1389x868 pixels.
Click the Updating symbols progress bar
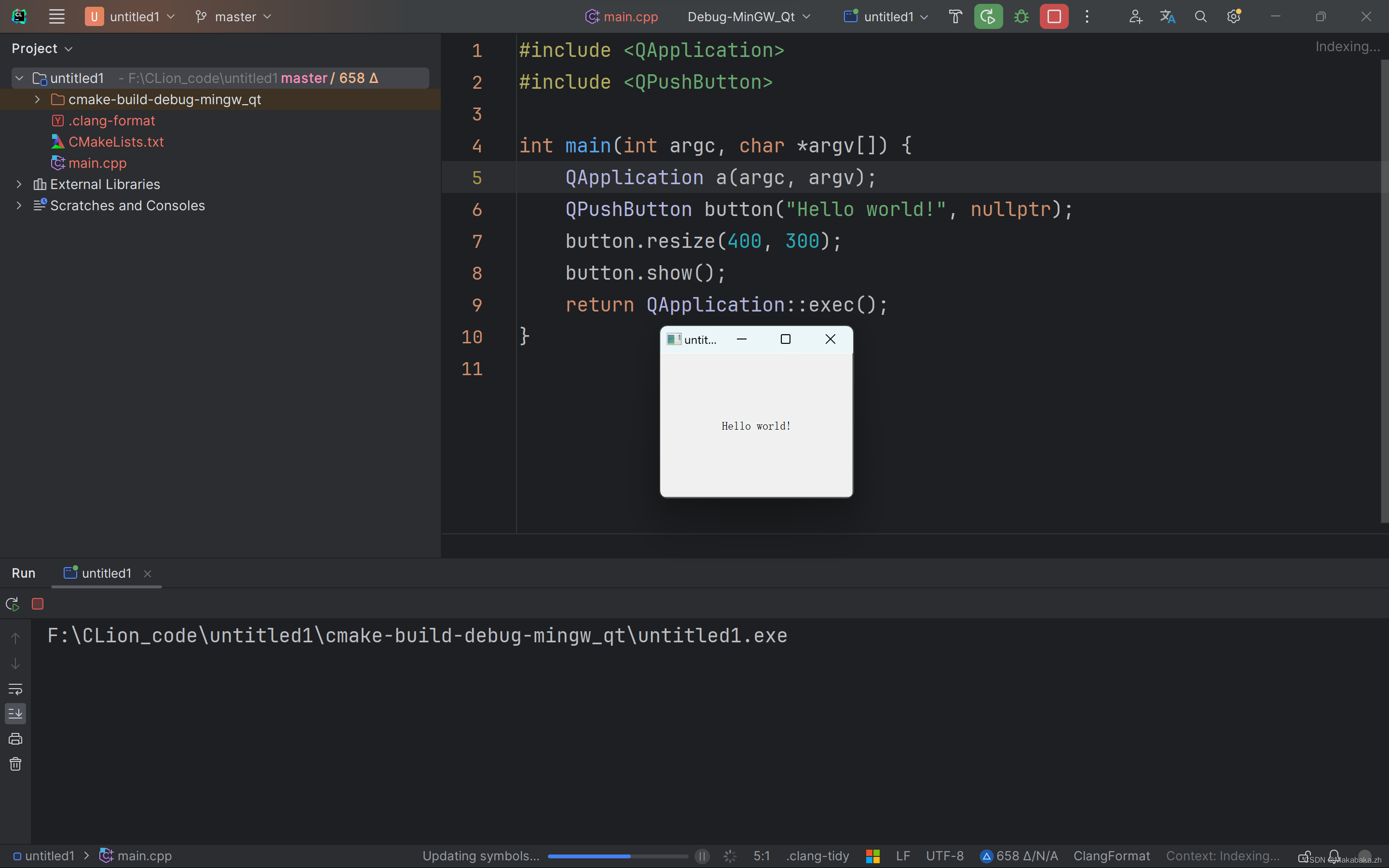[618, 856]
